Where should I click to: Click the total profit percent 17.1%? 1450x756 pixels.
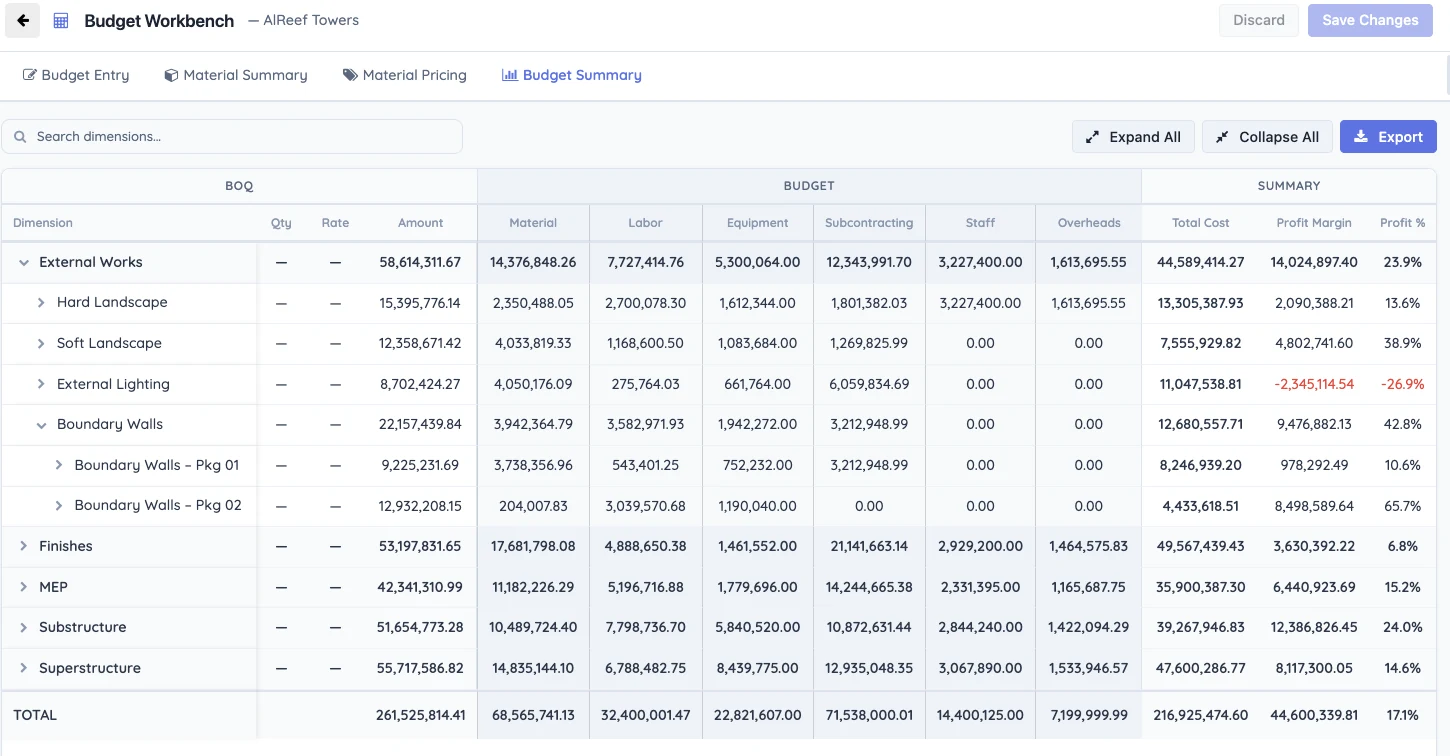[x=1403, y=715]
